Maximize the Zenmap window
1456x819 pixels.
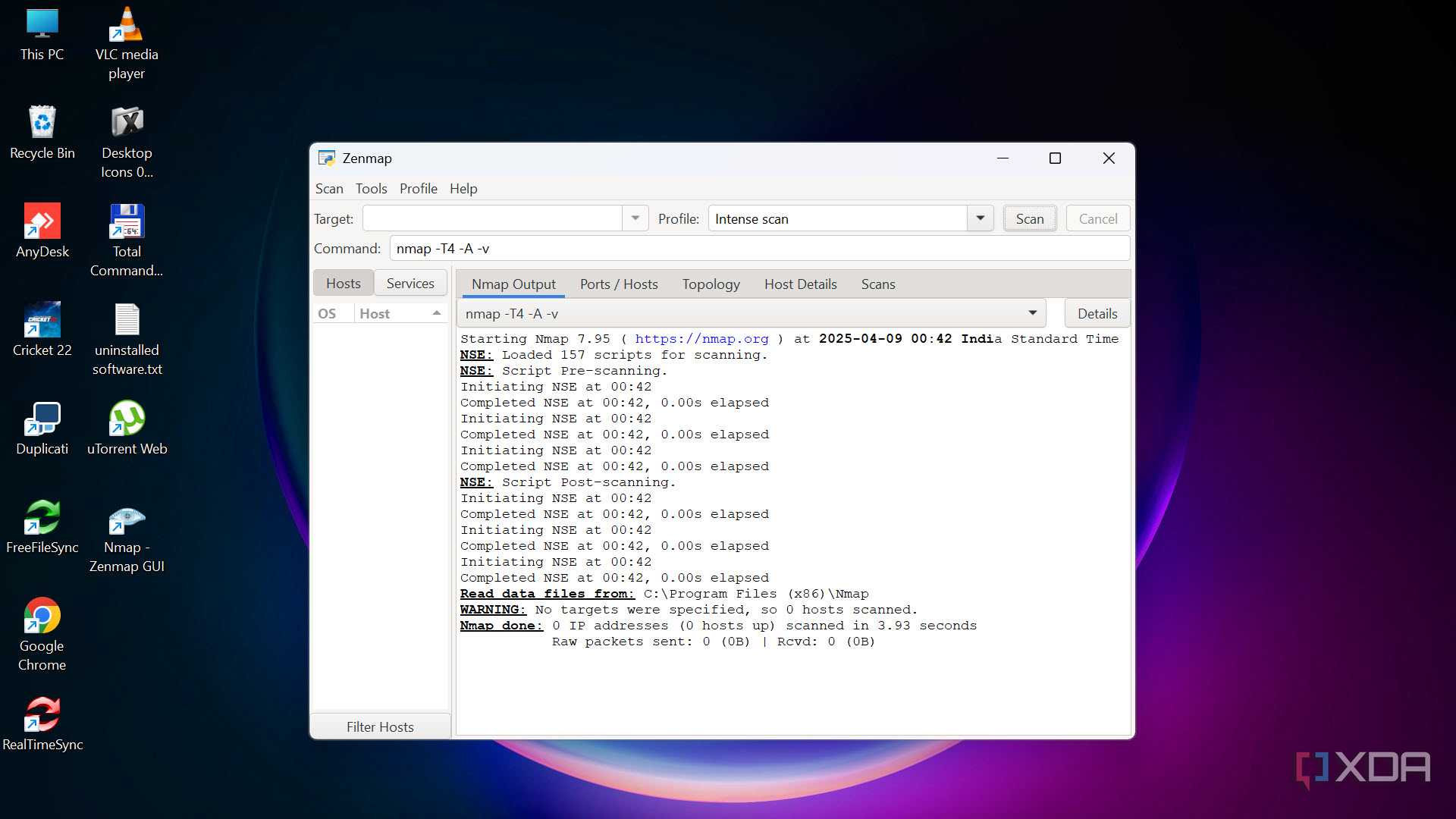point(1055,158)
